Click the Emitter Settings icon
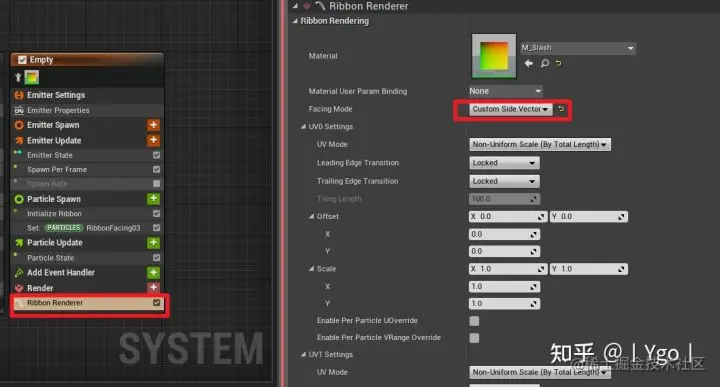 [x=19, y=95]
